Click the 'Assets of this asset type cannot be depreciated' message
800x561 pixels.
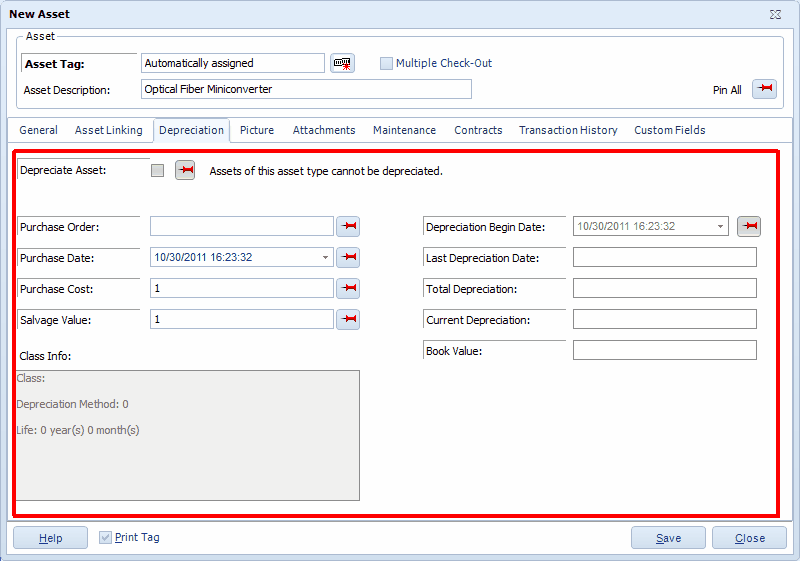[x=326, y=171]
